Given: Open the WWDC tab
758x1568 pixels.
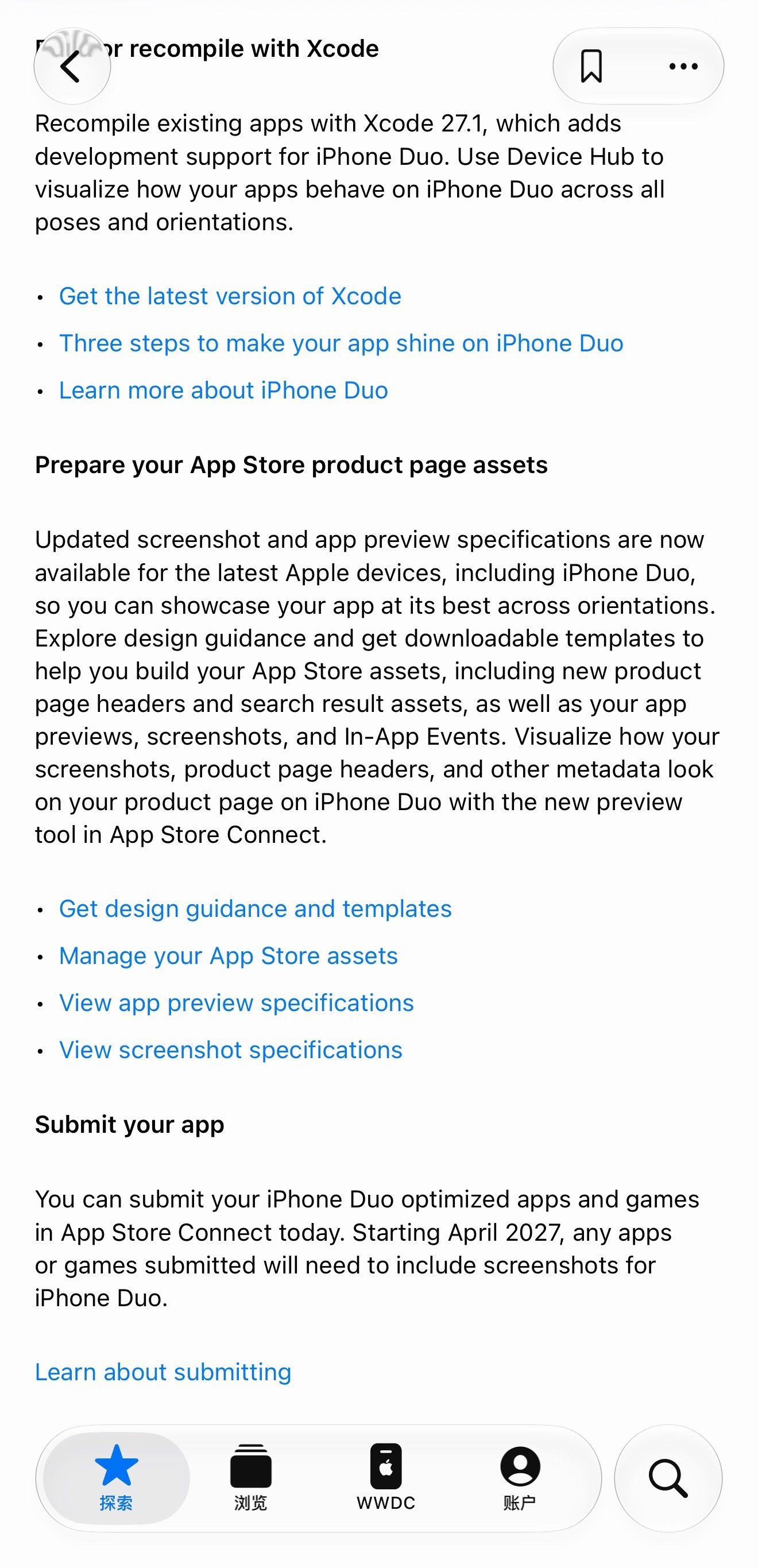Looking at the screenshot, I should click(385, 1478).
